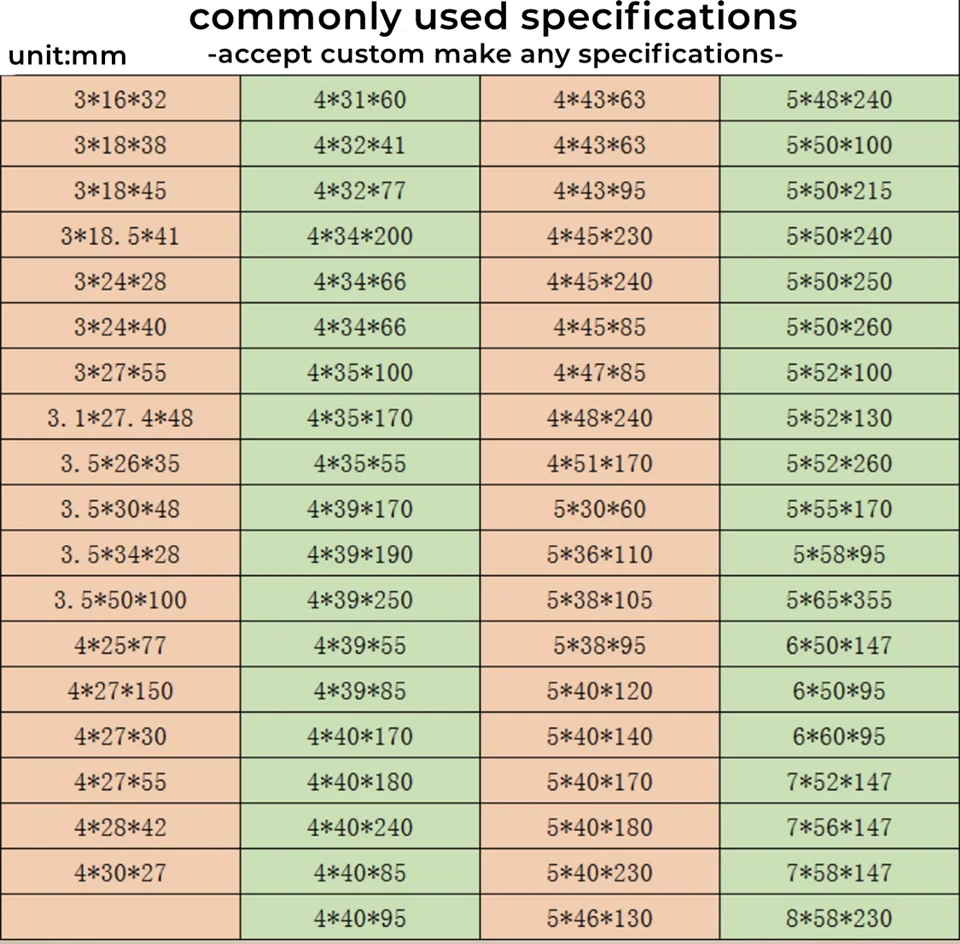Select the 4*34*200 cell
Screen dimensions: 960x944
point(360,237)
